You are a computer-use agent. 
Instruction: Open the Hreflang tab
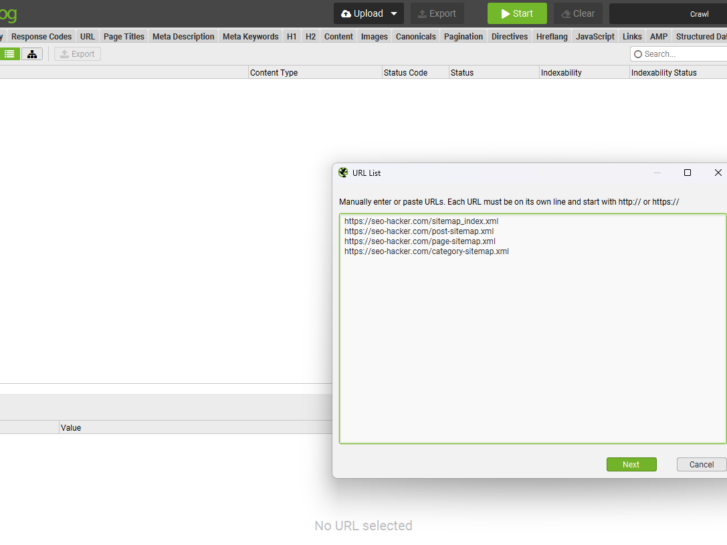(552, 36)
